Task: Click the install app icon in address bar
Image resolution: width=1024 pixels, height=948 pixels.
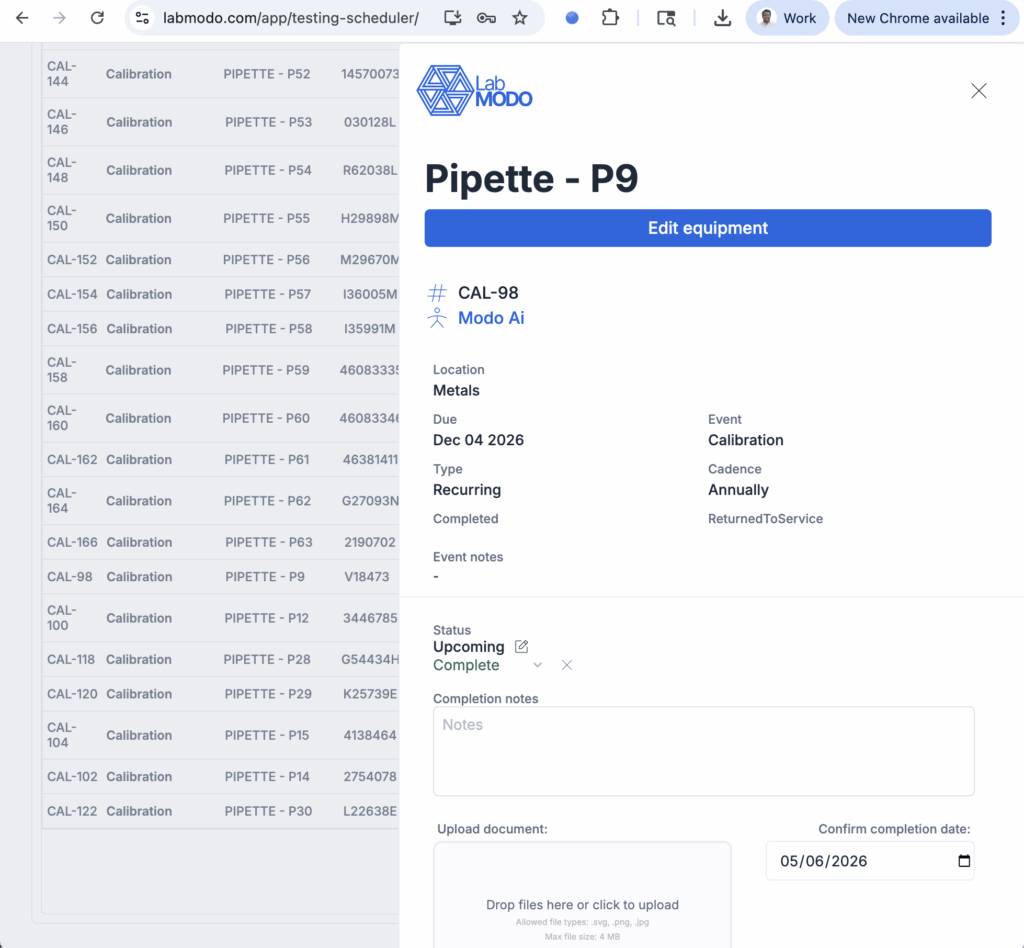Action: pyautogui.click(x=453, y=18)
